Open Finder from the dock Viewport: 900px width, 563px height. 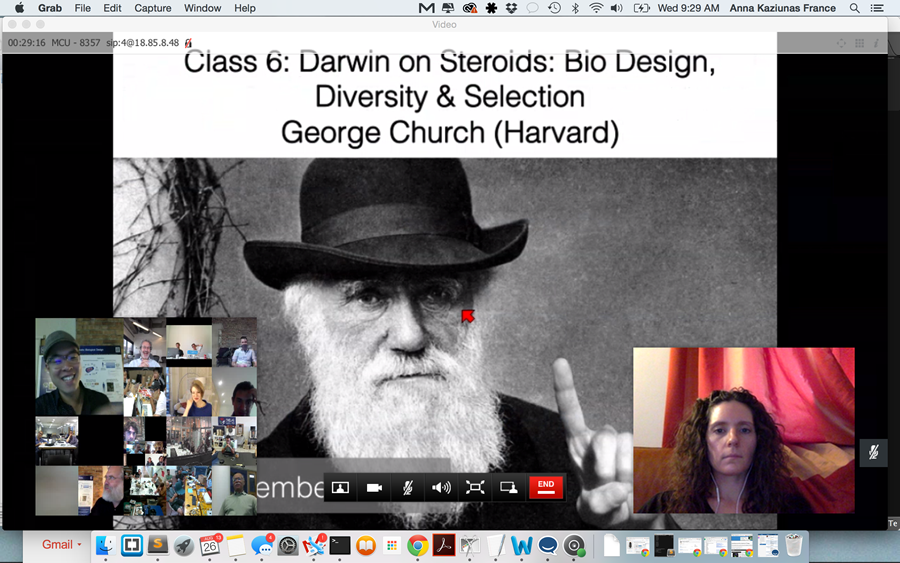pyautogui.click(x=105, y=545)
